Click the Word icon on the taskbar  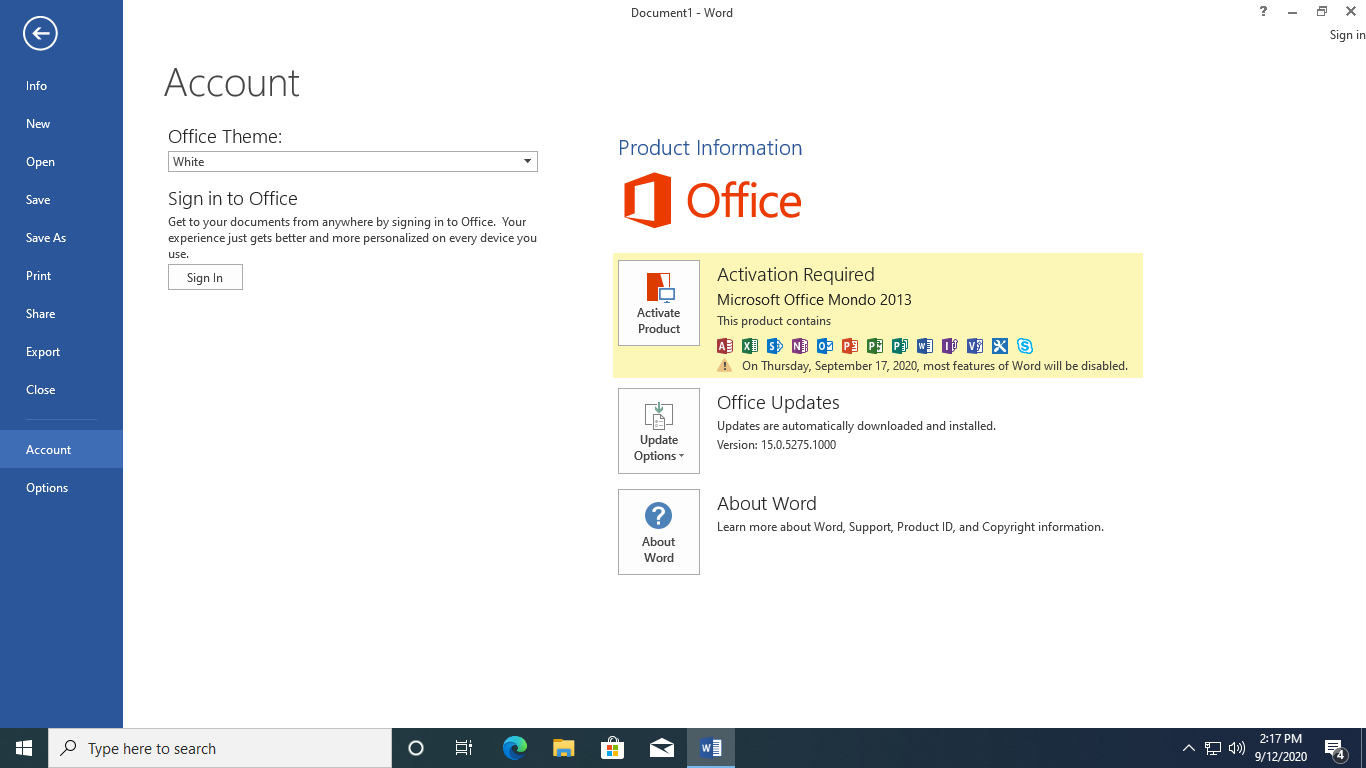pyautogui.click(x=711, y=748)
